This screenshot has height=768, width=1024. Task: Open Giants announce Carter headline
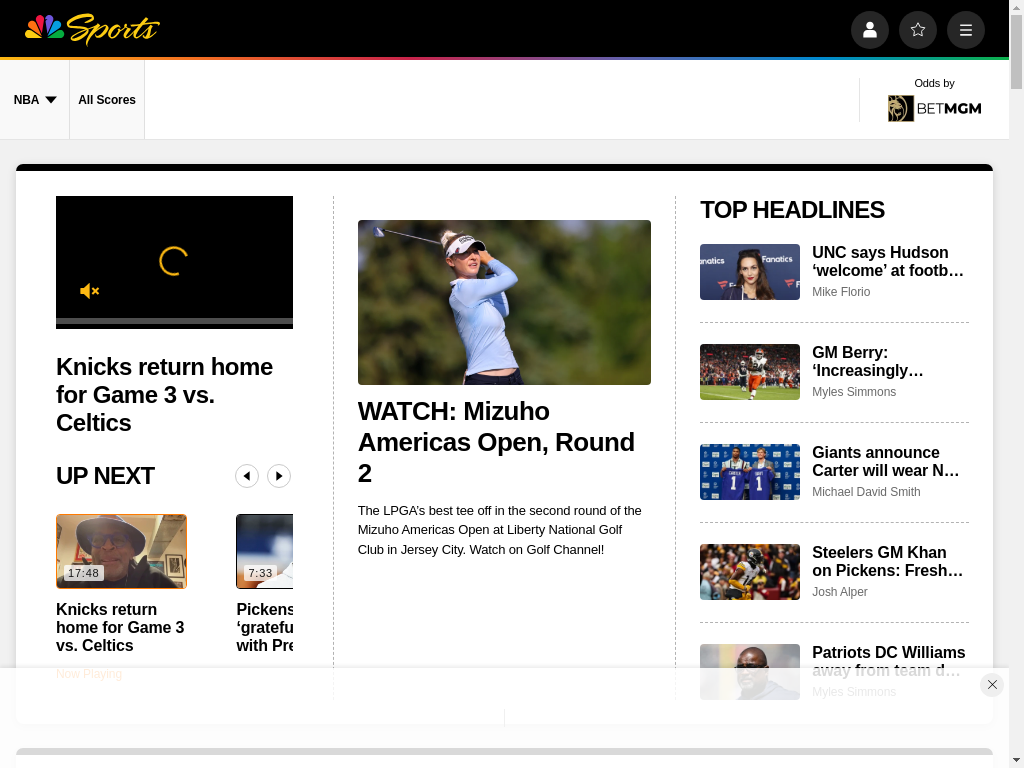tap(886, 461)
